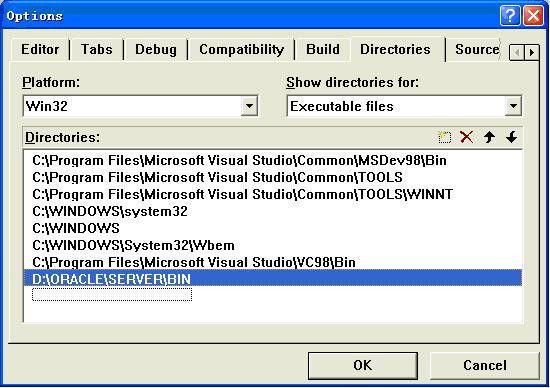Click the empty new directory entry box
This screenshot has width=550, height=388.
click(112, 294)
